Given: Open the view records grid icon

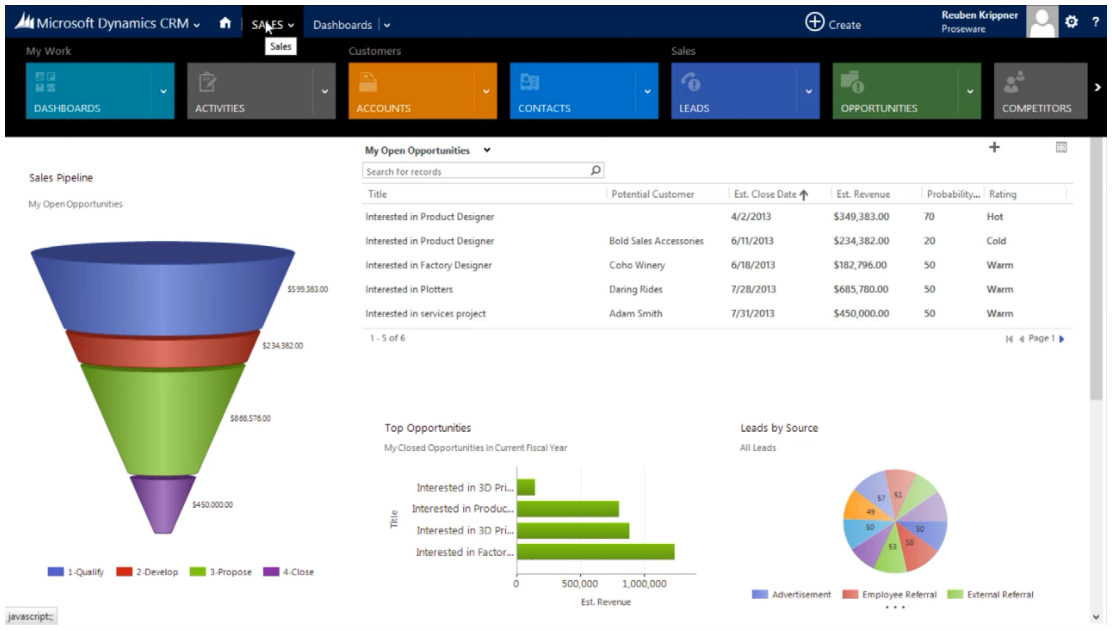Looking at the screenshot, I should tap(1061, 147).
